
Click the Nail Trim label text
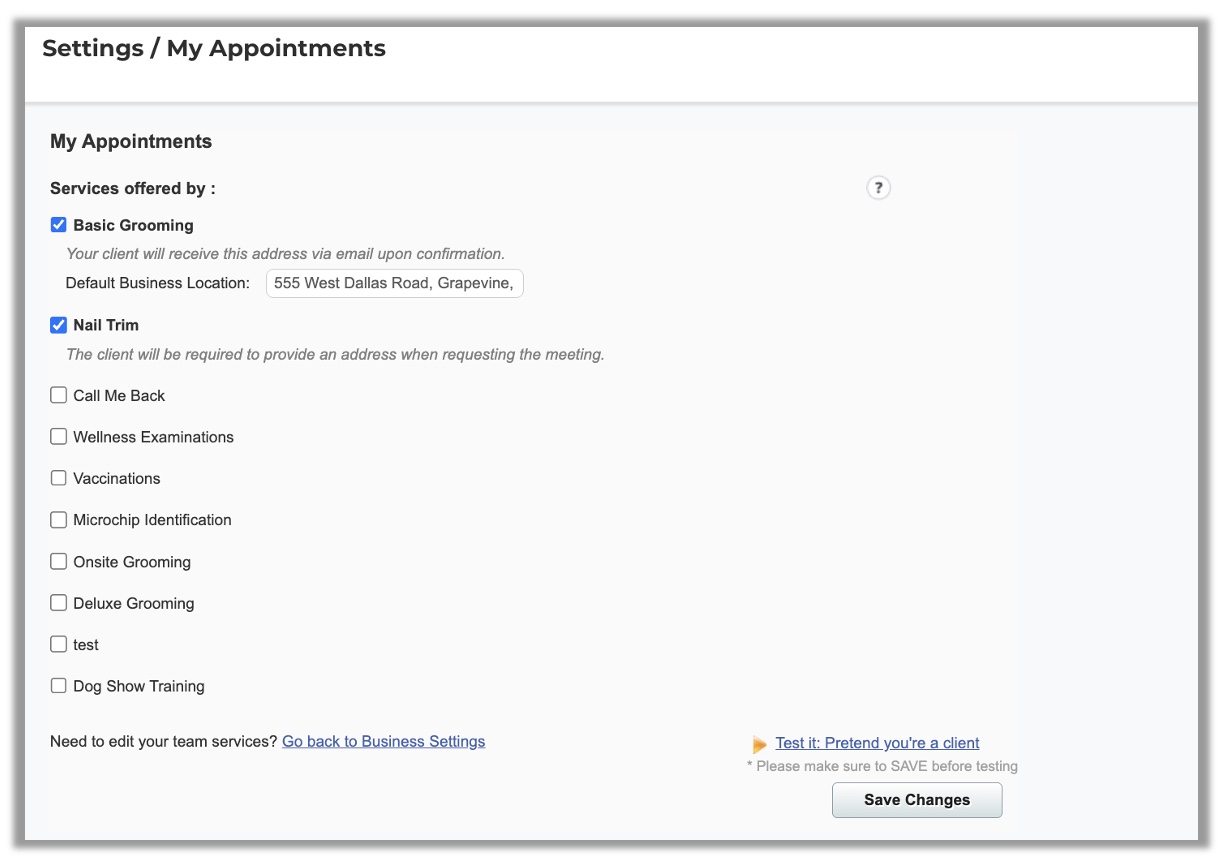(106, 325)
